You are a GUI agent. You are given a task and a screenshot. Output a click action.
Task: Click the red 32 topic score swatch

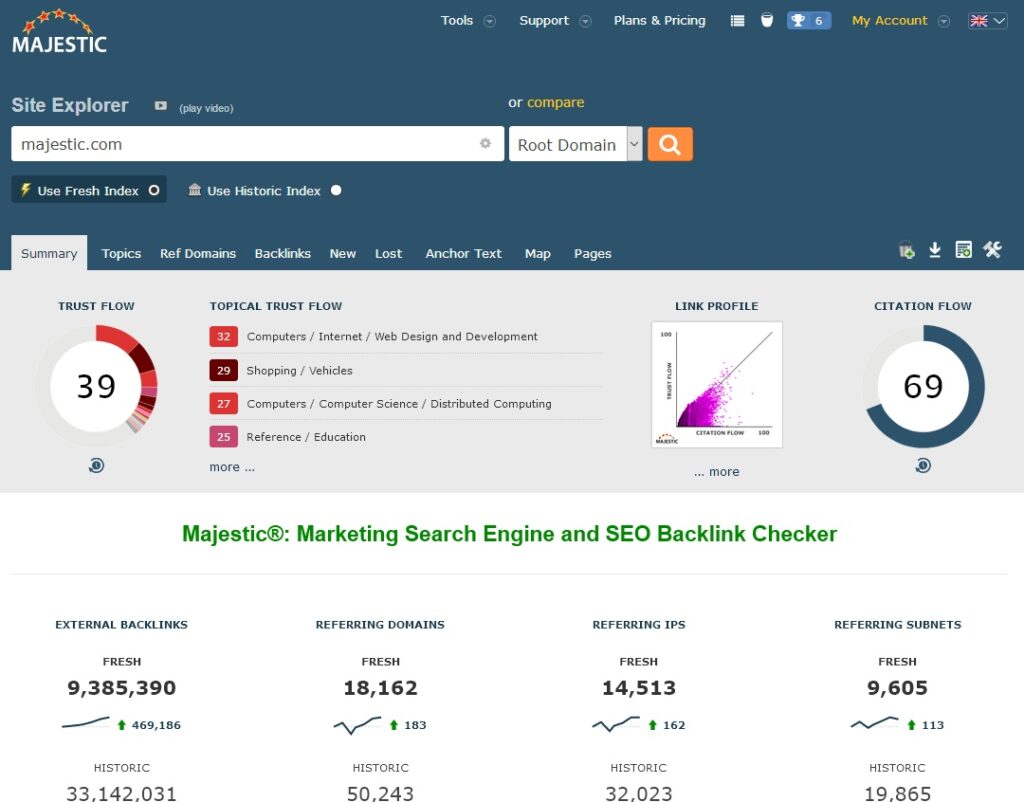tap(223, 336)
